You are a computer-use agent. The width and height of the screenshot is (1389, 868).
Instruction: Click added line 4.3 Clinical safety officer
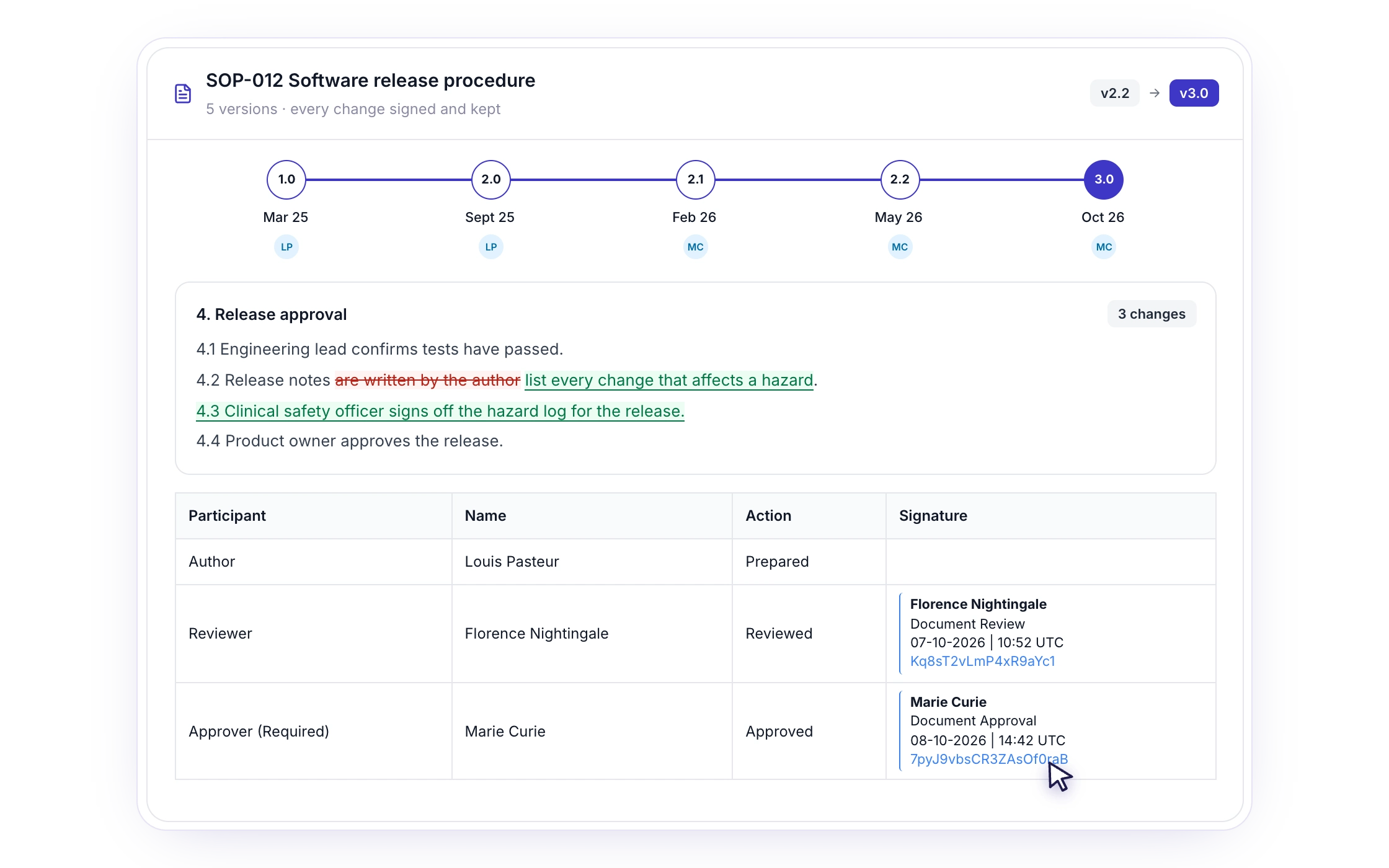[440, 411]
